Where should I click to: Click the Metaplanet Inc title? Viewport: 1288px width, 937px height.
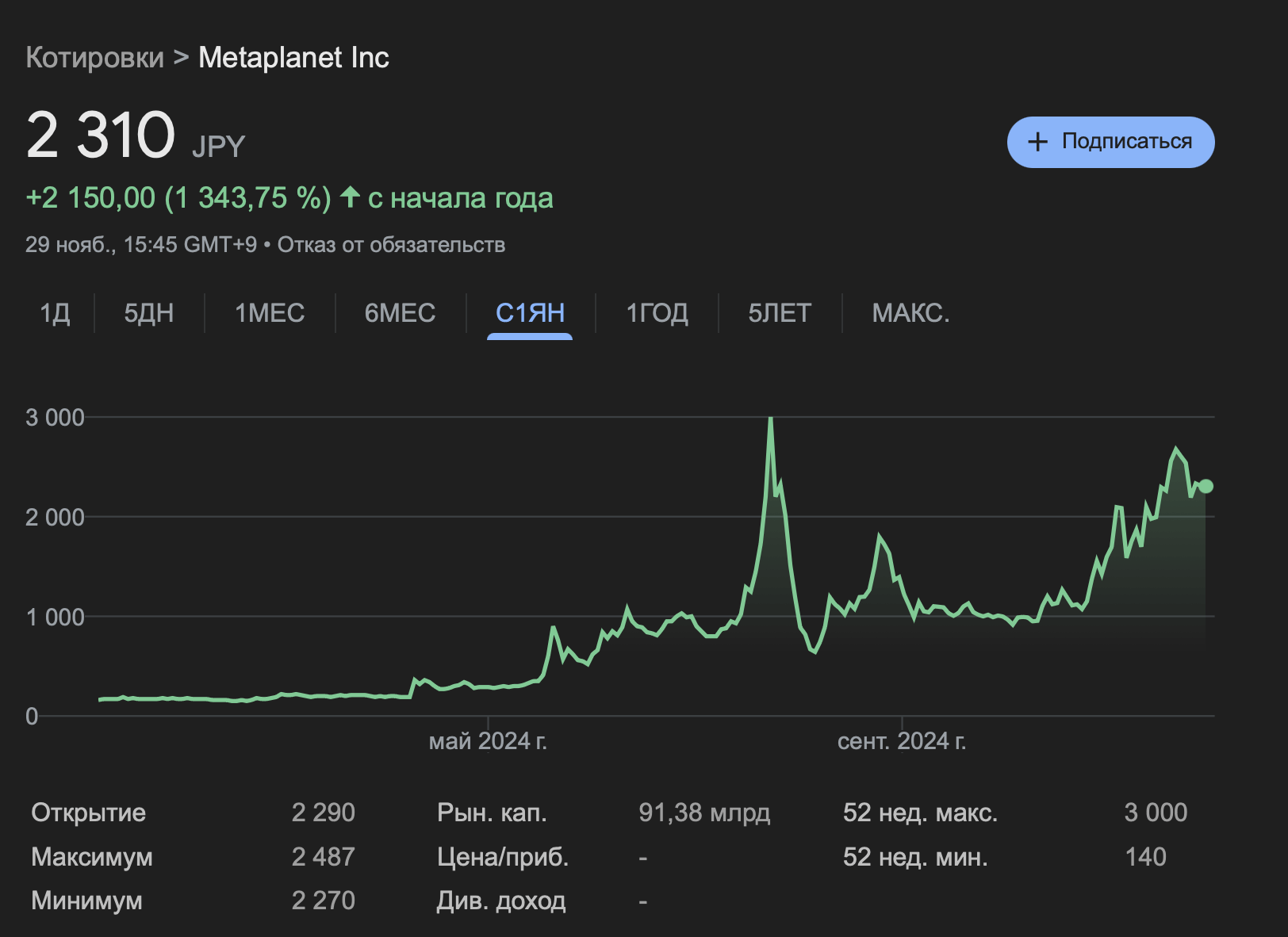click(x=293, y=58)
